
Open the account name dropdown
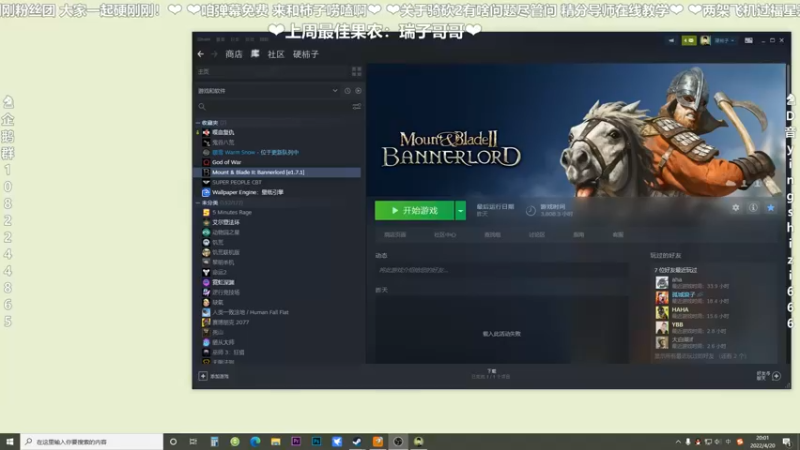pyautogui.click(x=724, y=40)
